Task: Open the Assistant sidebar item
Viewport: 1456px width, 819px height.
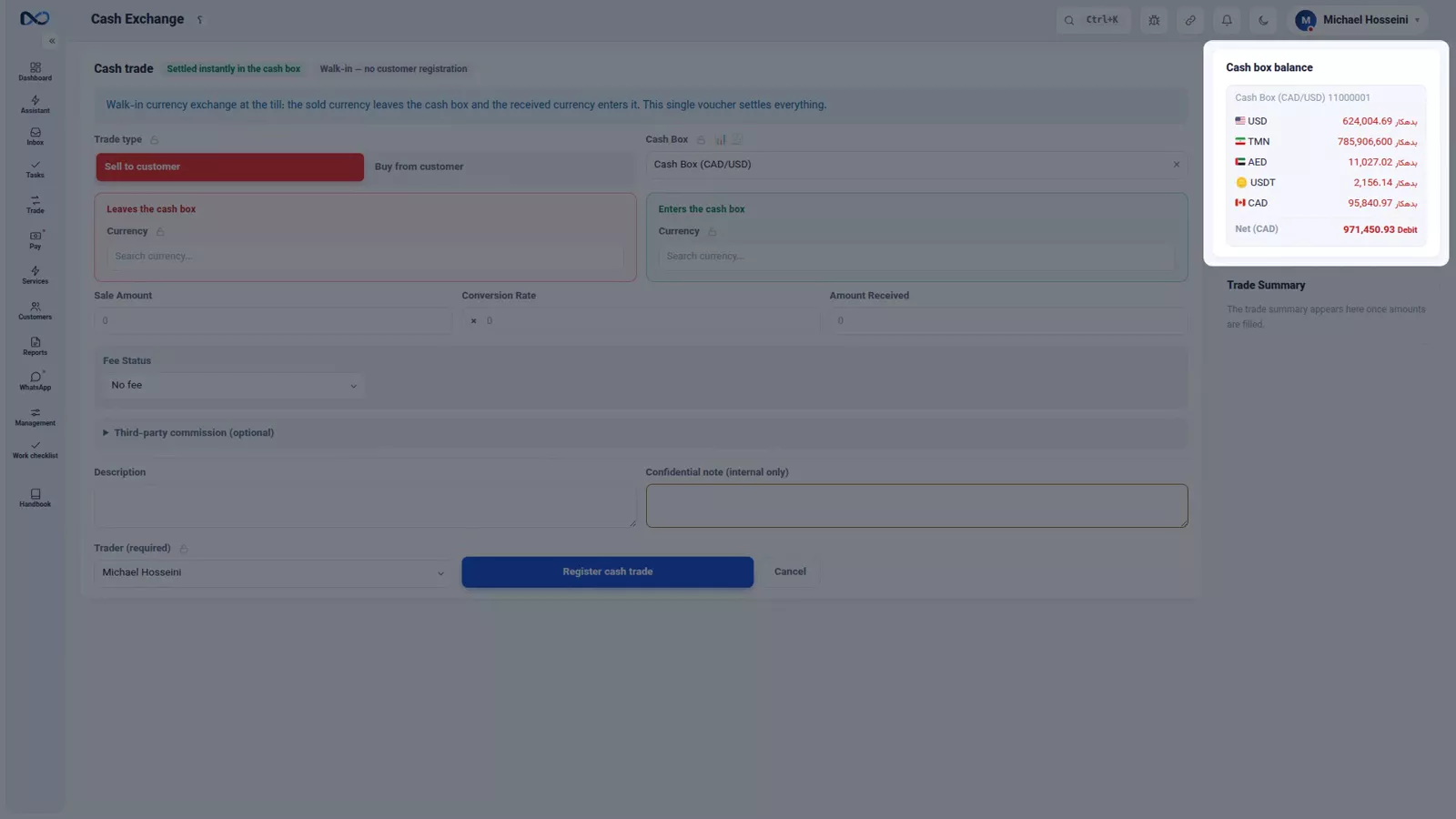Action: (x=35, y=105)
